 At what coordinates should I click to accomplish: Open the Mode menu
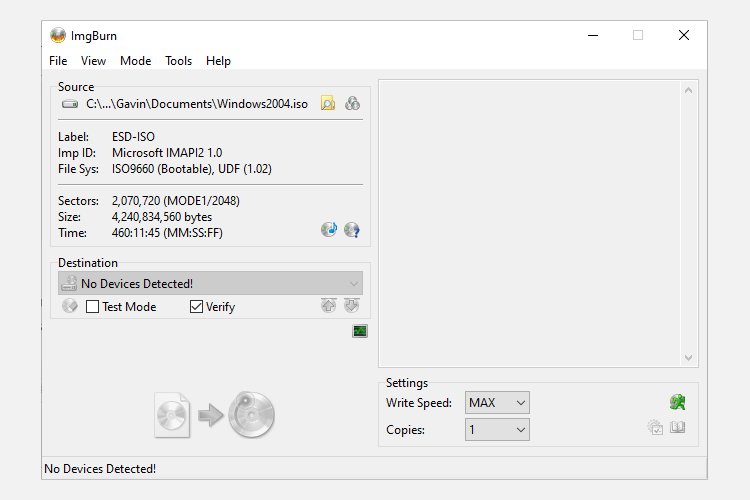(135, 61)
